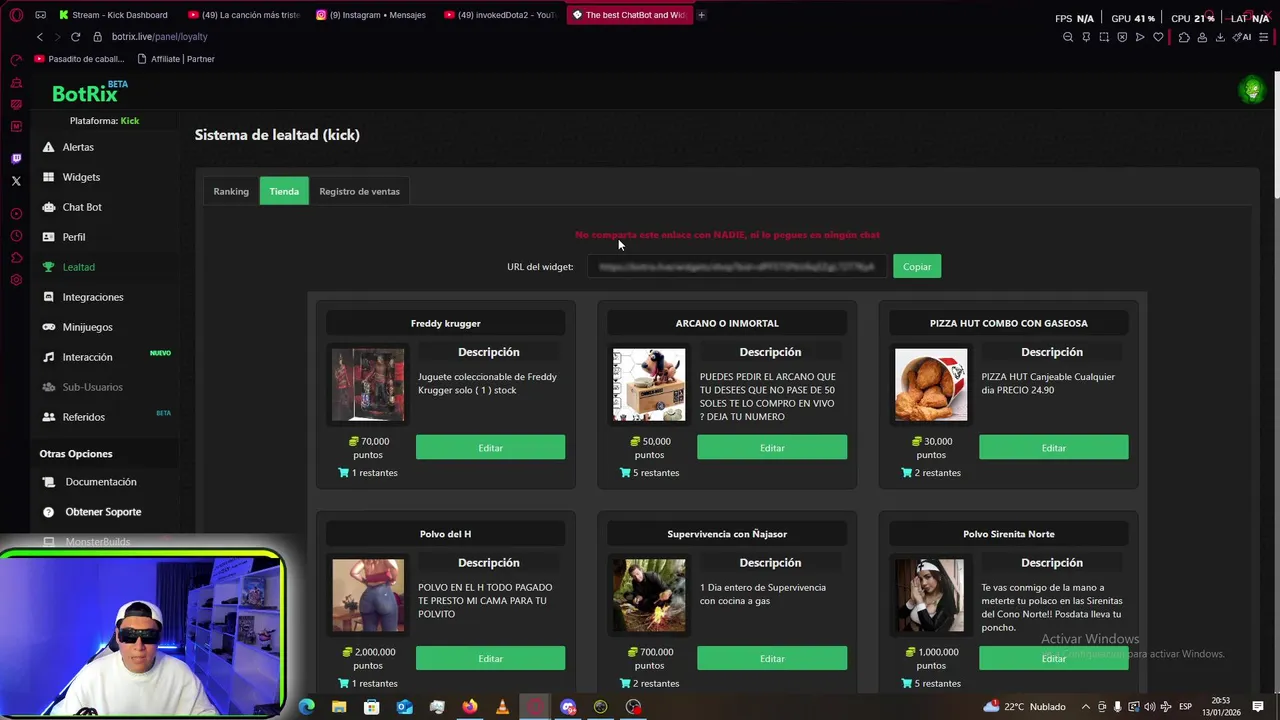Open the Pasadito de caball... bookmark

point(79,59)
